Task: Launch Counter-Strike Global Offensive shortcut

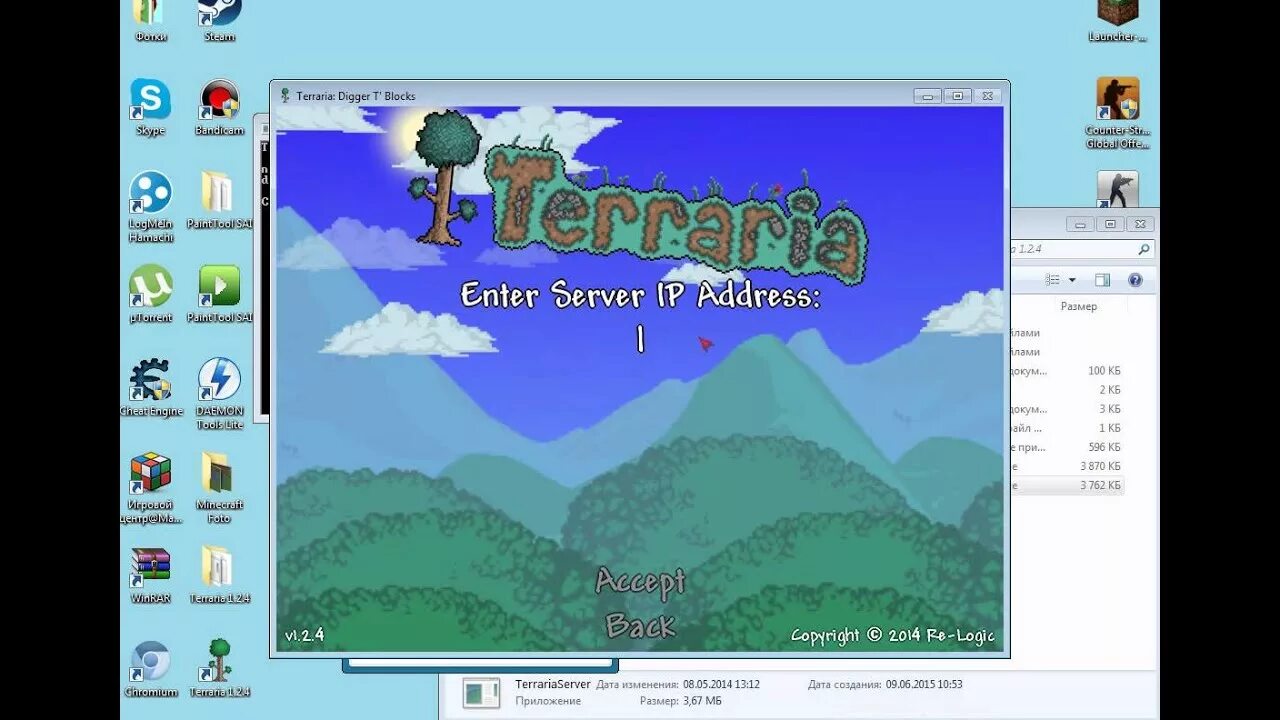Action: [1117, 113]
